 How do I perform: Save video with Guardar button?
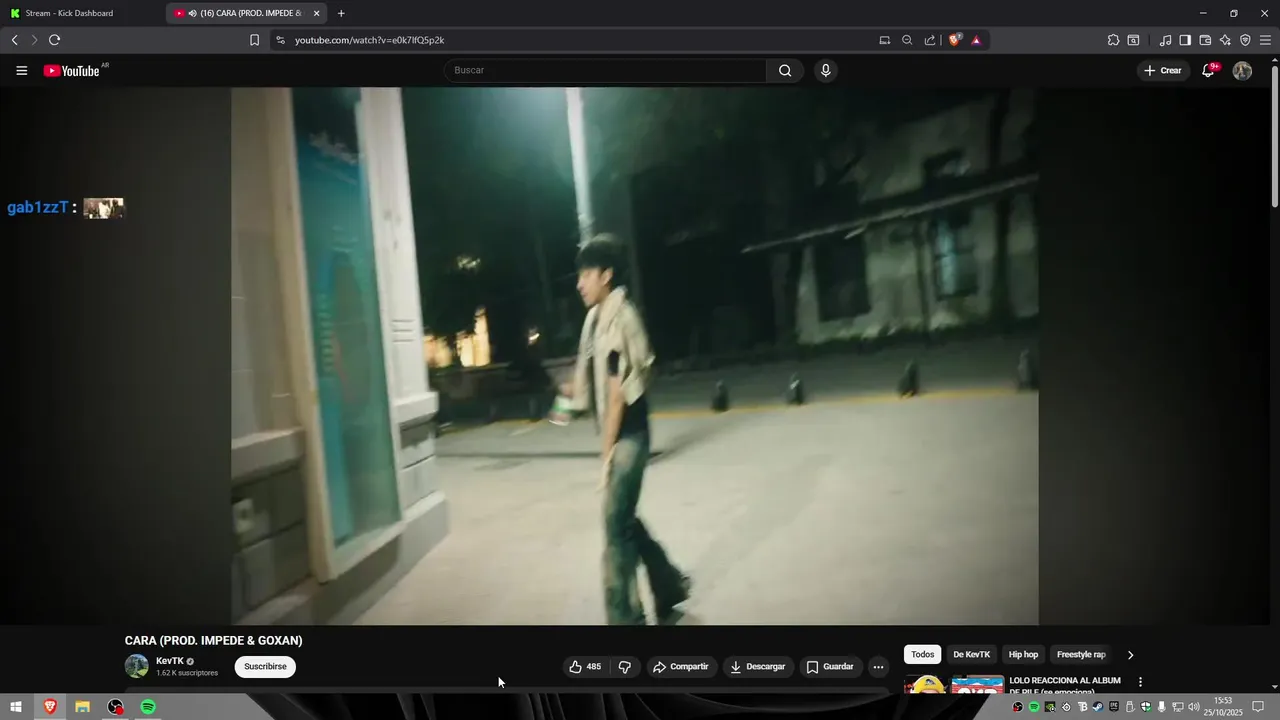tap(830, 667)
